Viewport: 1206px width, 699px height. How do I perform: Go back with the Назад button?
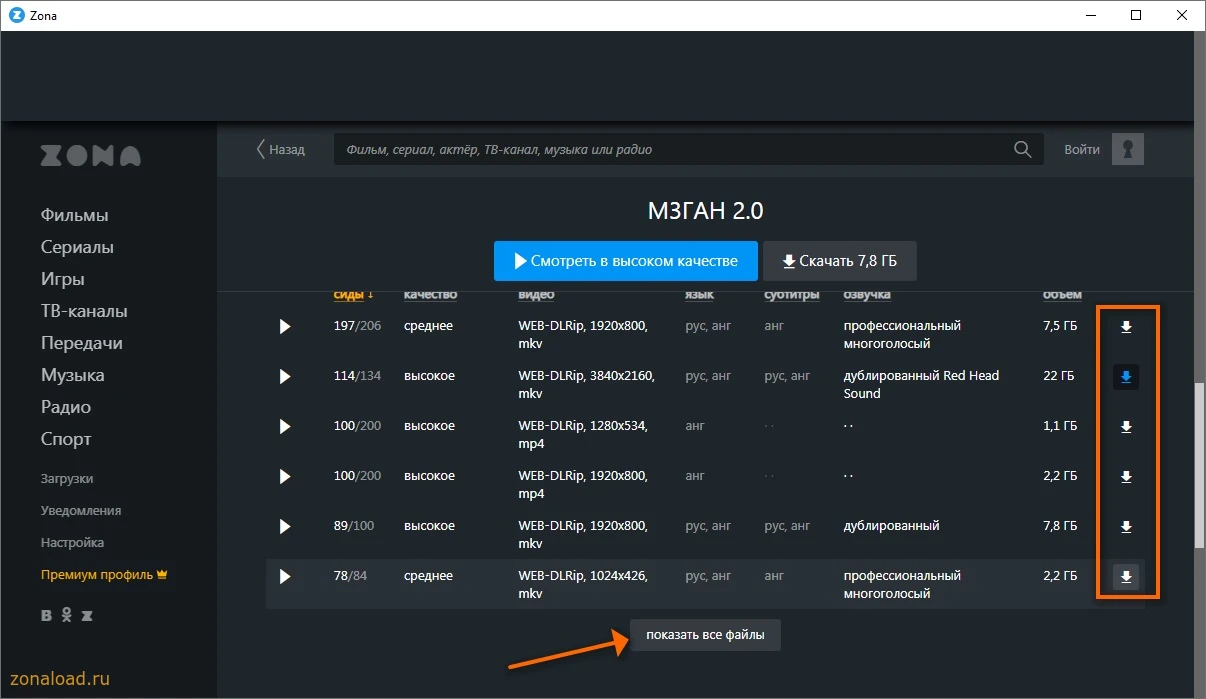click(x=281, y=149)
